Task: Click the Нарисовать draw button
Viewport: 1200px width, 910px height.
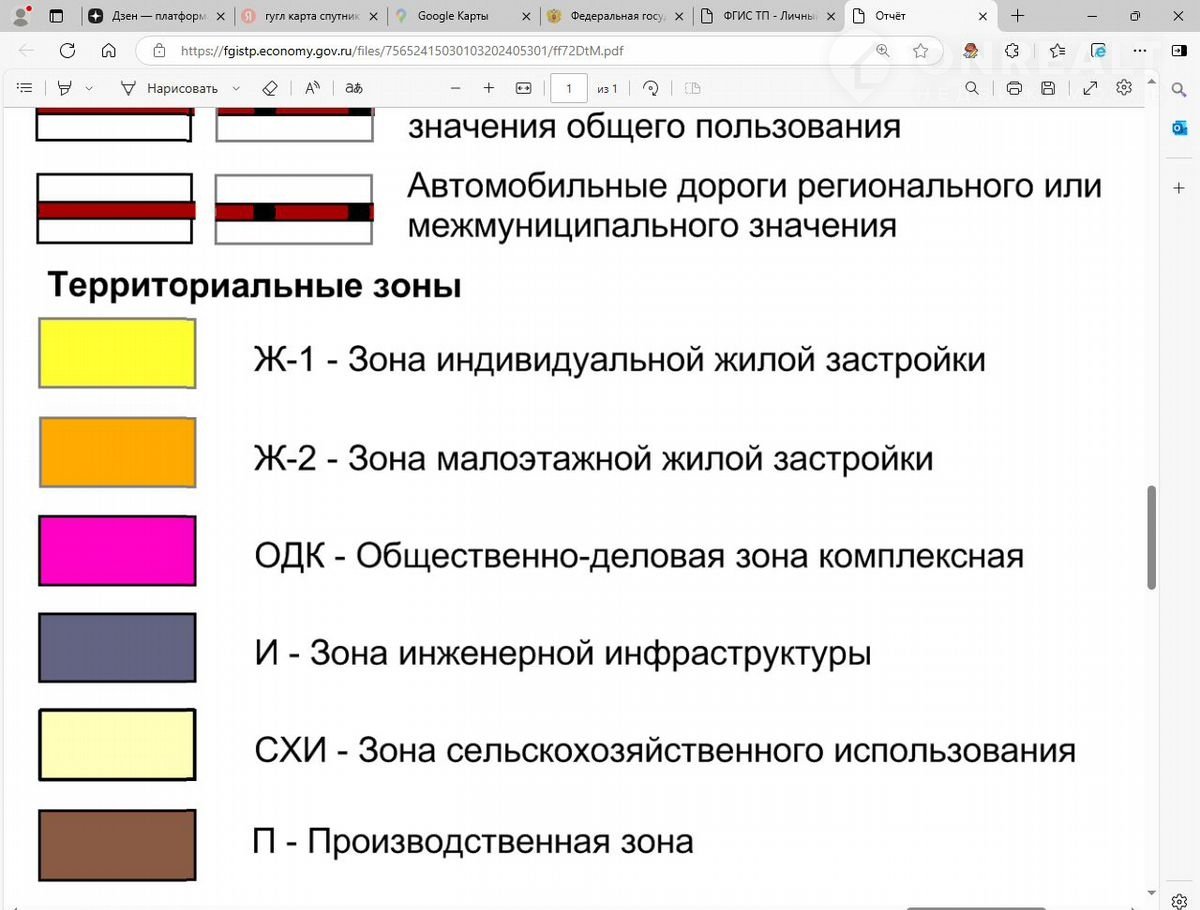Action: [x=170, y=88]
